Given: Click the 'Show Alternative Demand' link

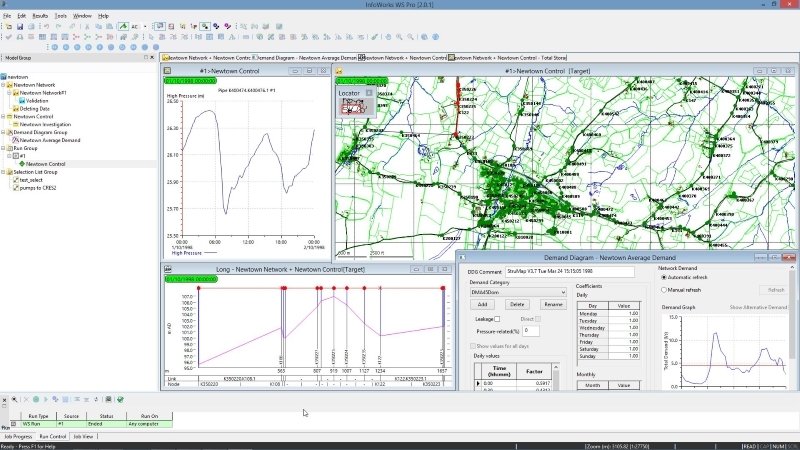Looking at the screenshot, I should (x=758, y=308).
